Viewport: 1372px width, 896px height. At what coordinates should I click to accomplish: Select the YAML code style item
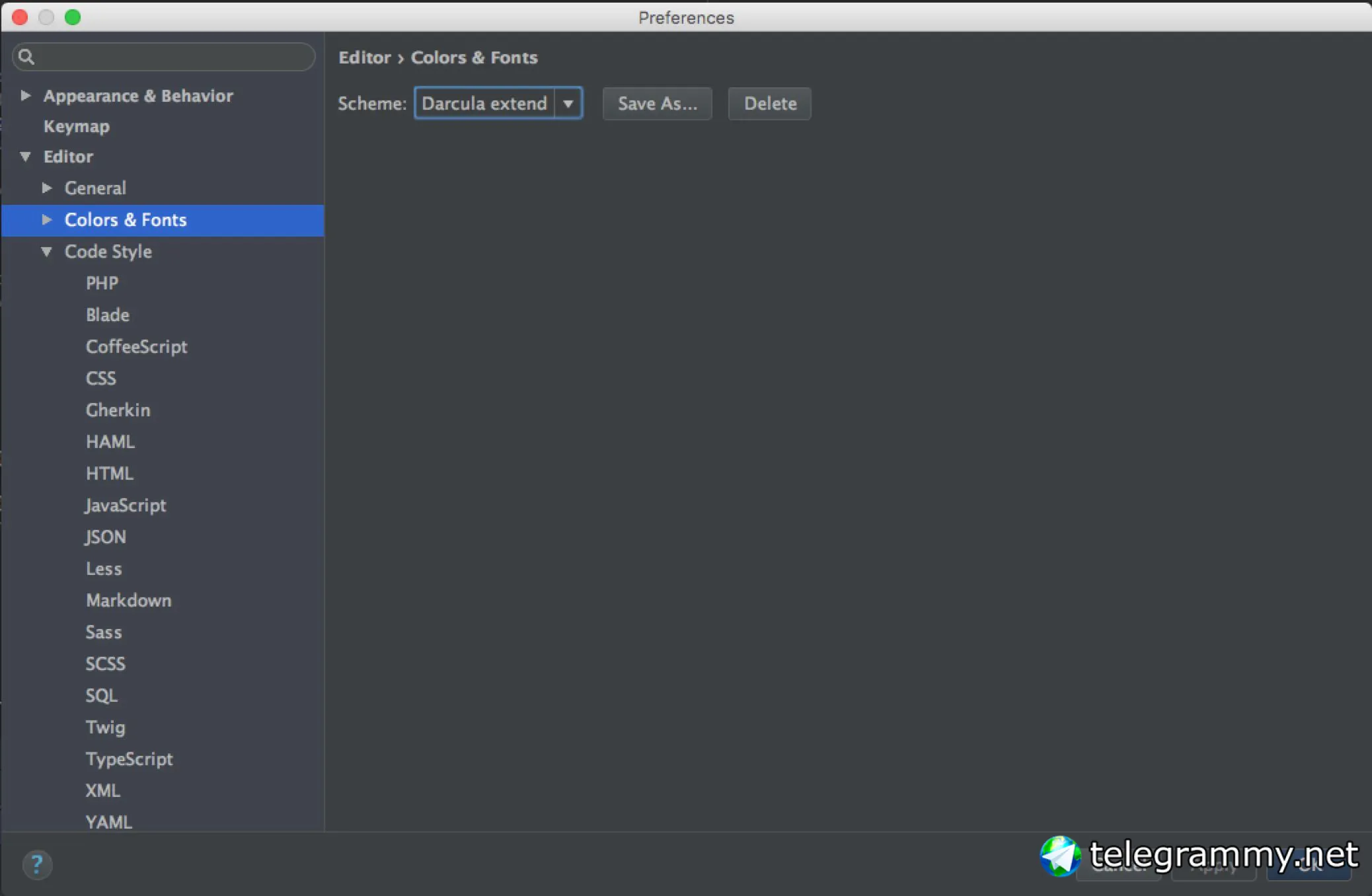tap(108, 822)
